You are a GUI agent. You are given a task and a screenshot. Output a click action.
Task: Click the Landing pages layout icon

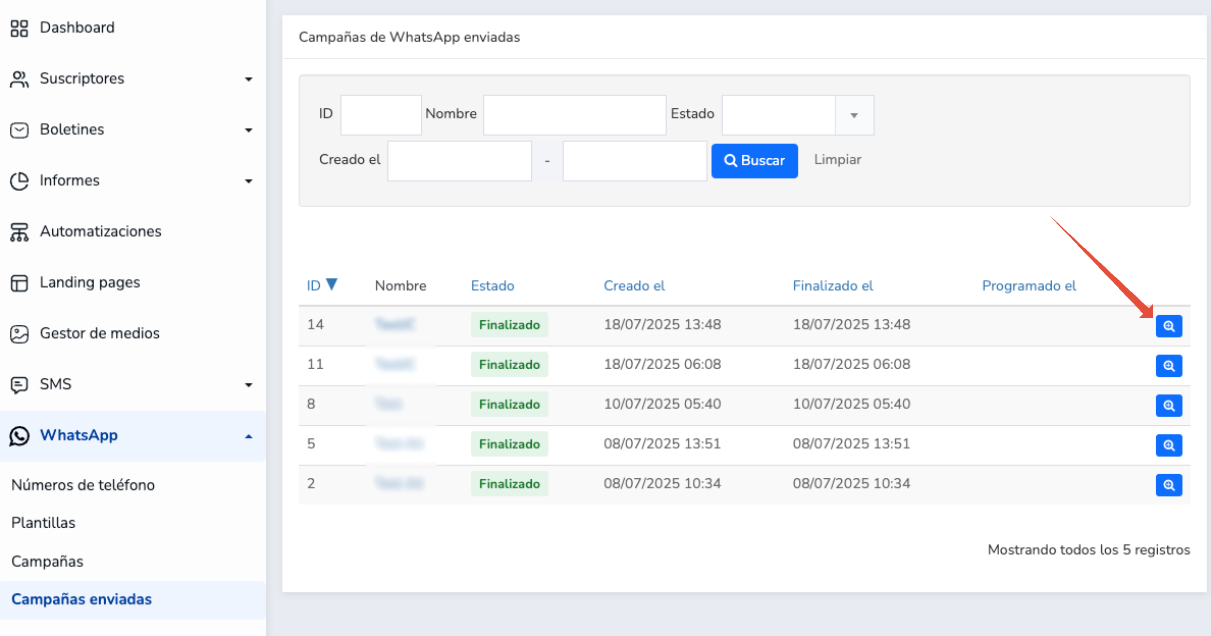click(x=19, y=283)
